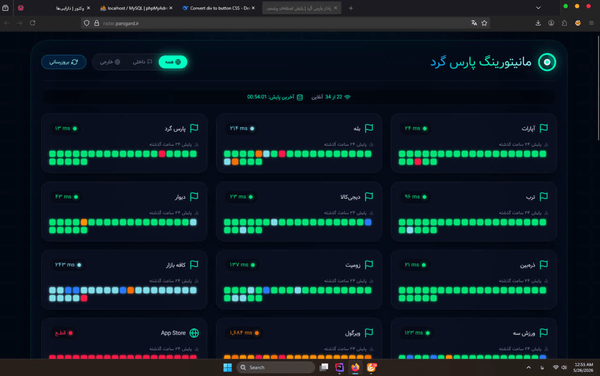Click the bookmark star in the address bar
This screenshot has width=600, height=376.
484,23
